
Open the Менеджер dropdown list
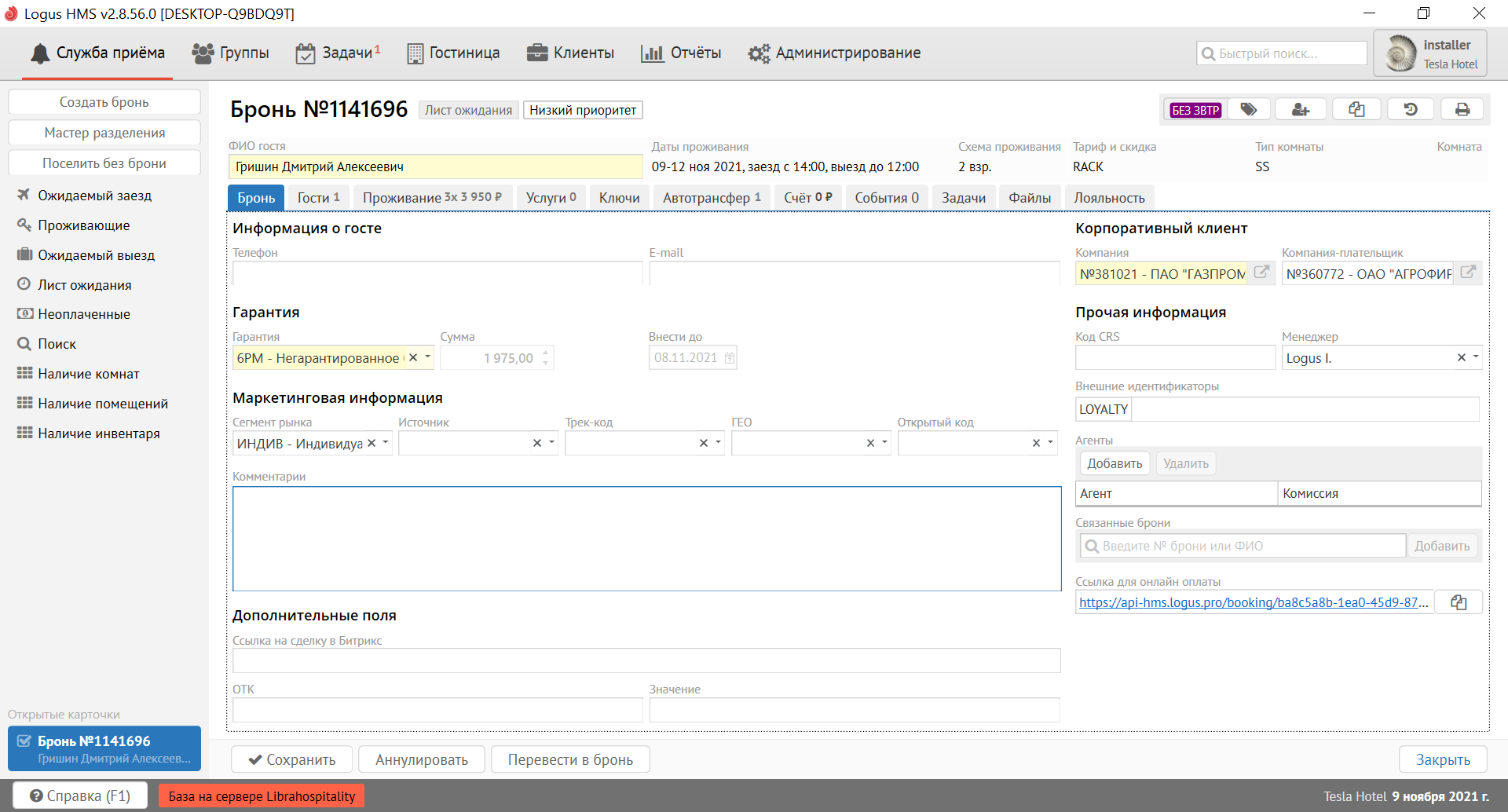(1476, 357)
